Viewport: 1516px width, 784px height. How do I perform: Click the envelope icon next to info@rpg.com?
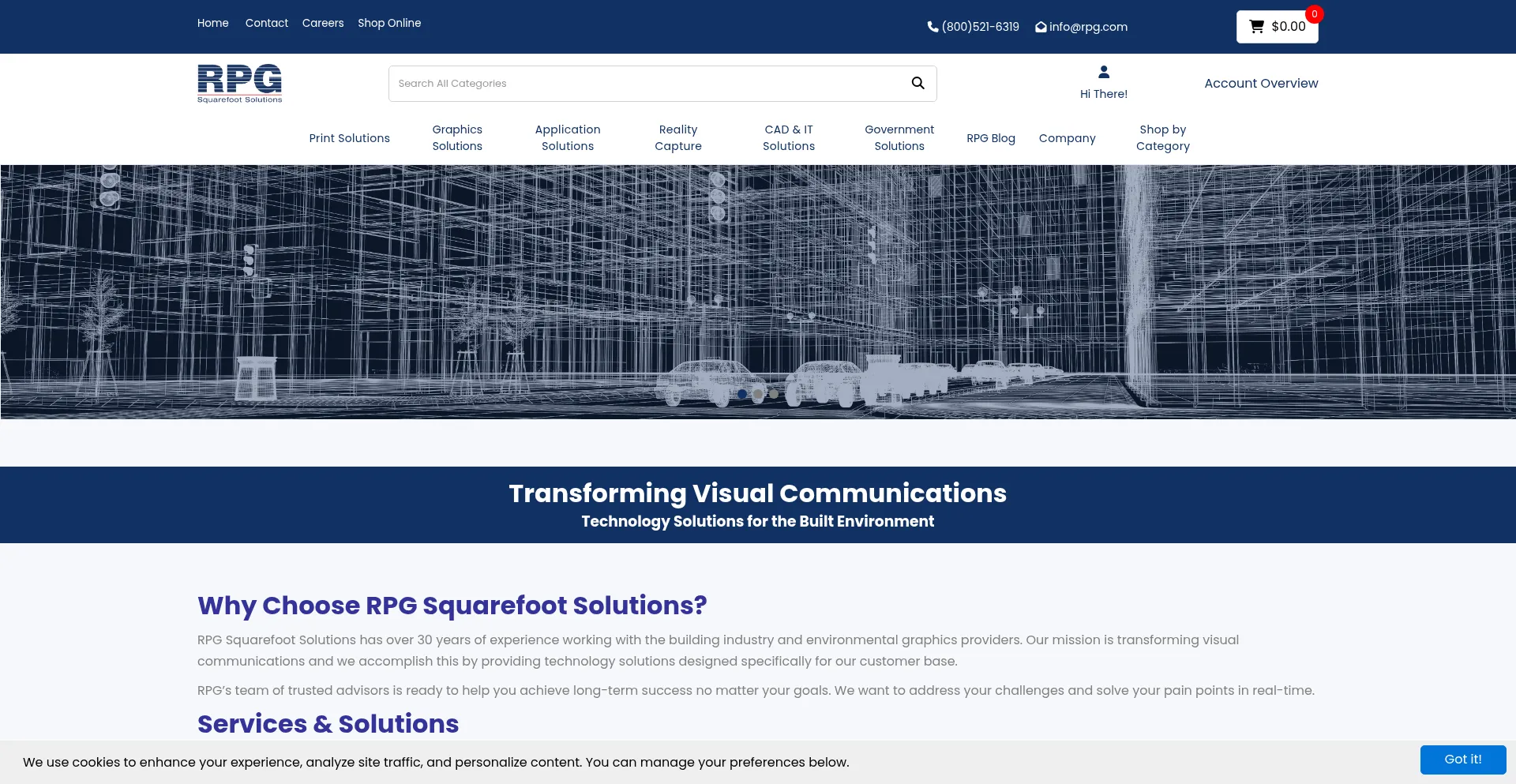[x=1041, y=28]
